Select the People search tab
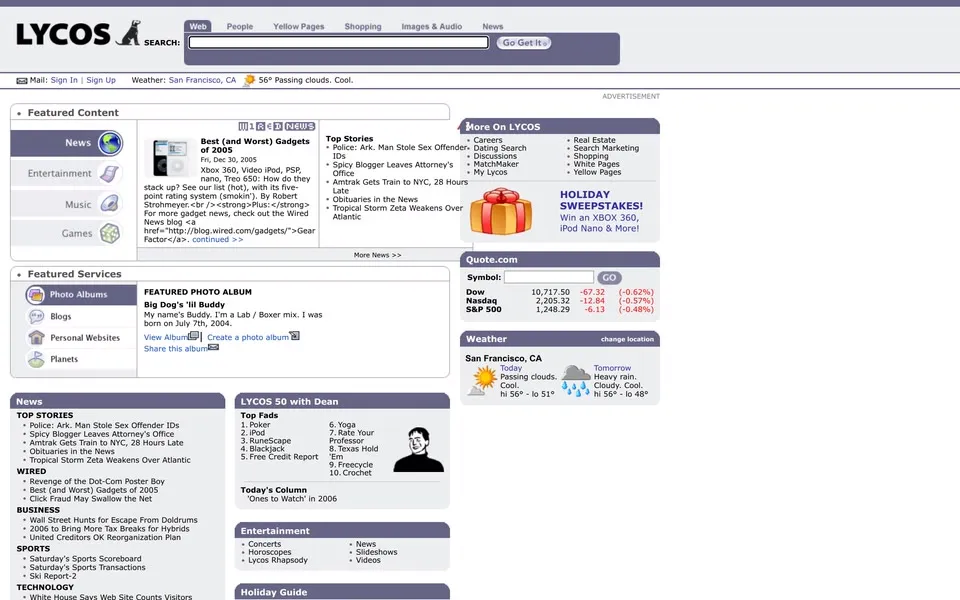The height and width of the screenshot is (600, 960). click(x=239, y=26)
